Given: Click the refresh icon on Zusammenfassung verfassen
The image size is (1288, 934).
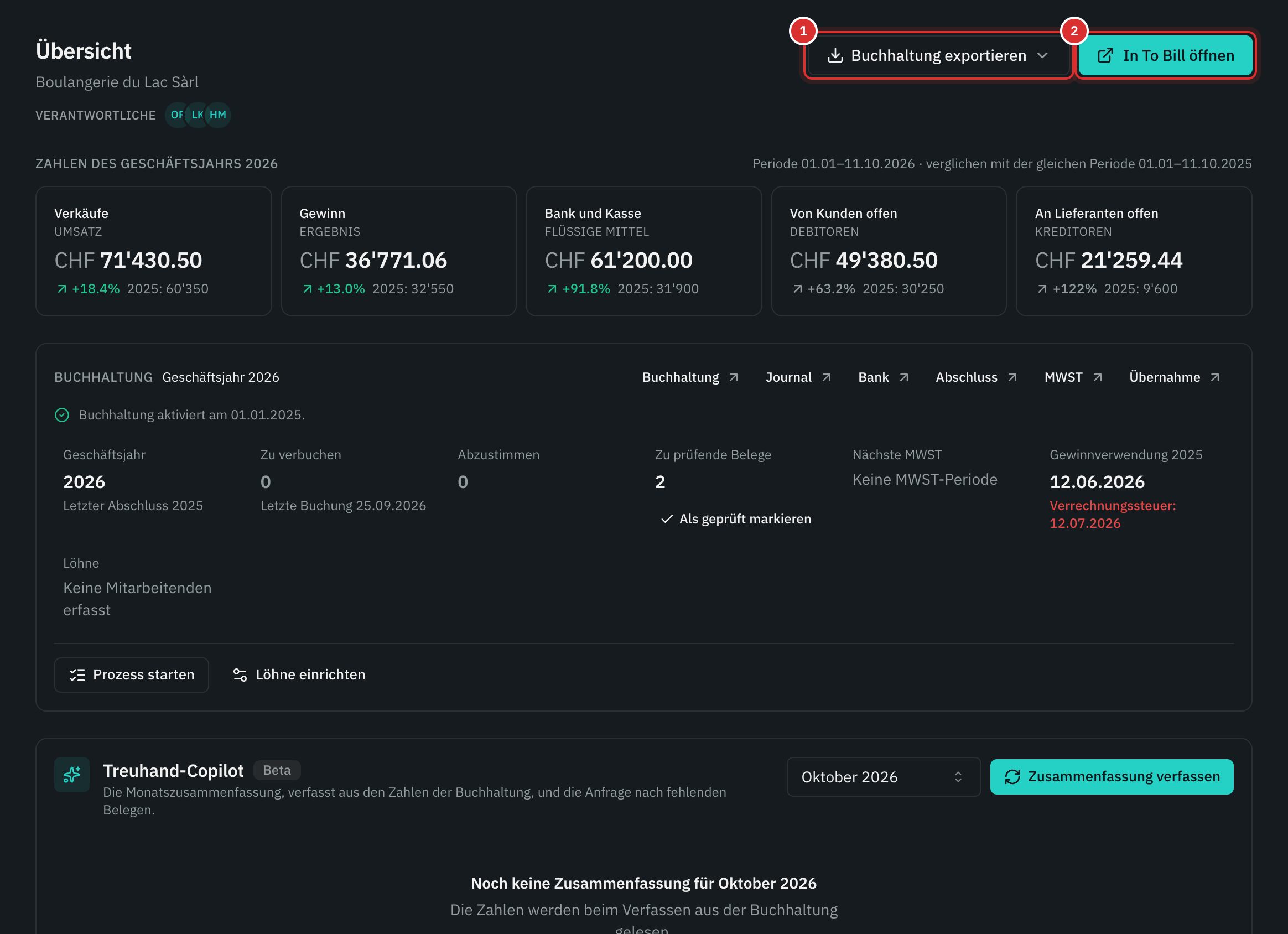Looking at the screenshot, I should 1012,777.
